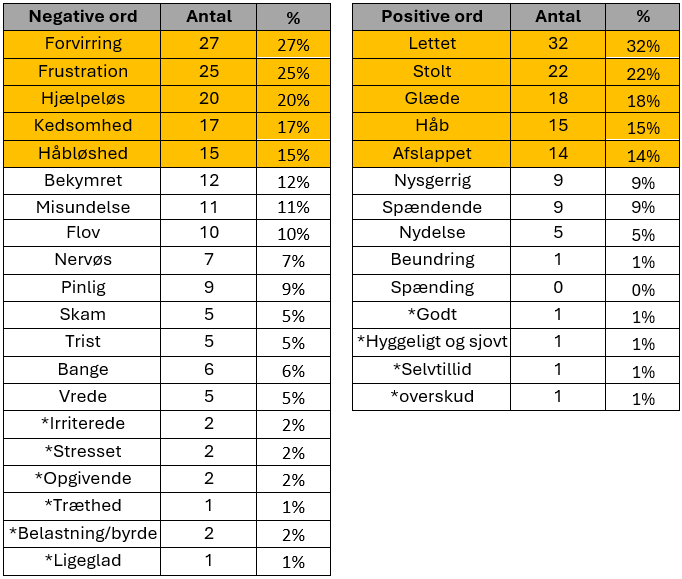682x579 pixels.
Task: Click the 'Håbløshed' cell
Action: pos(83,154)
